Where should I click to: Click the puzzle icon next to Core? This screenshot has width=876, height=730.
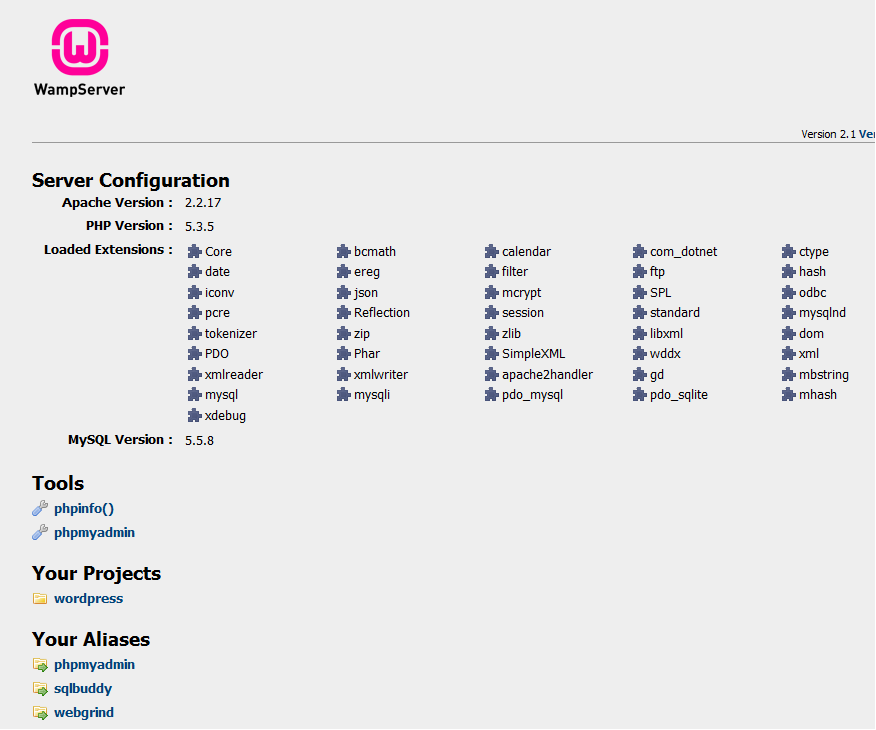[194, 252]
